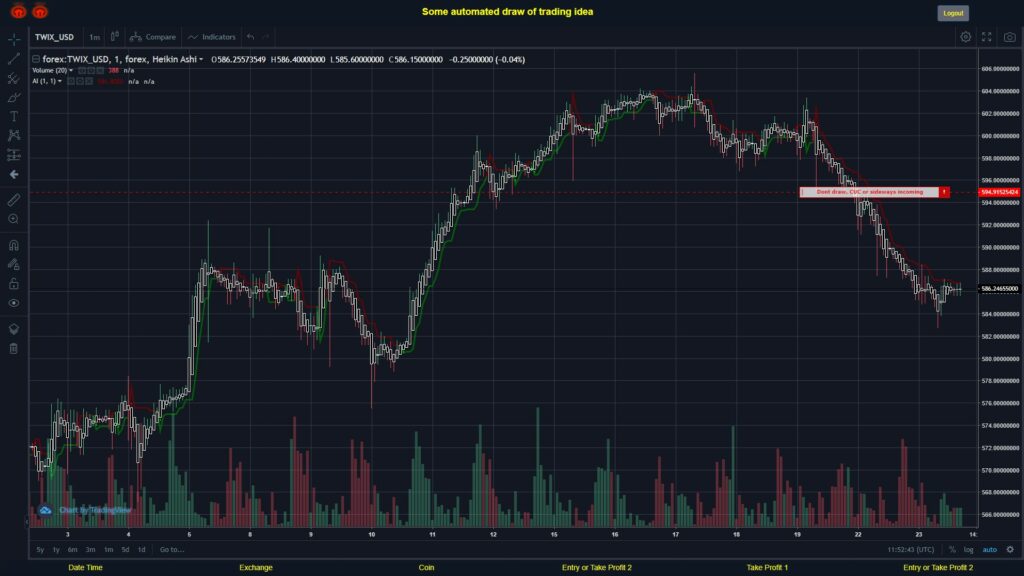This screenshot has width=1024, height=576.
Task: Open the 1m interval dropdown
Action: coord(95,37)
